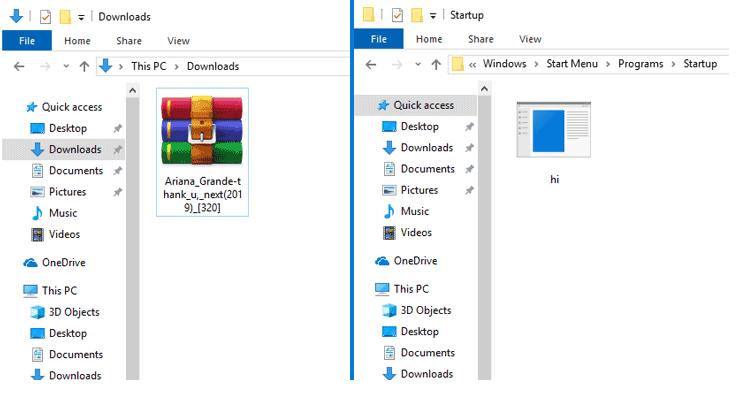Image resolution: width=737 pixels, height=394 pixels.
Task: Go forward in Downloads window
Action: coord(45,66)
